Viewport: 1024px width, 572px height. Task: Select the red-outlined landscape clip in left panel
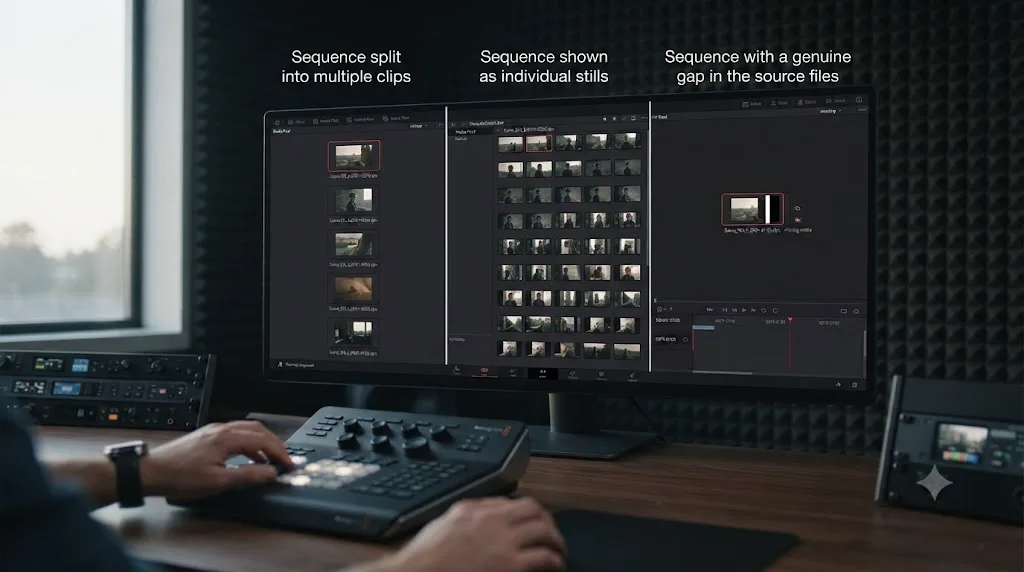tap(354, 155)
